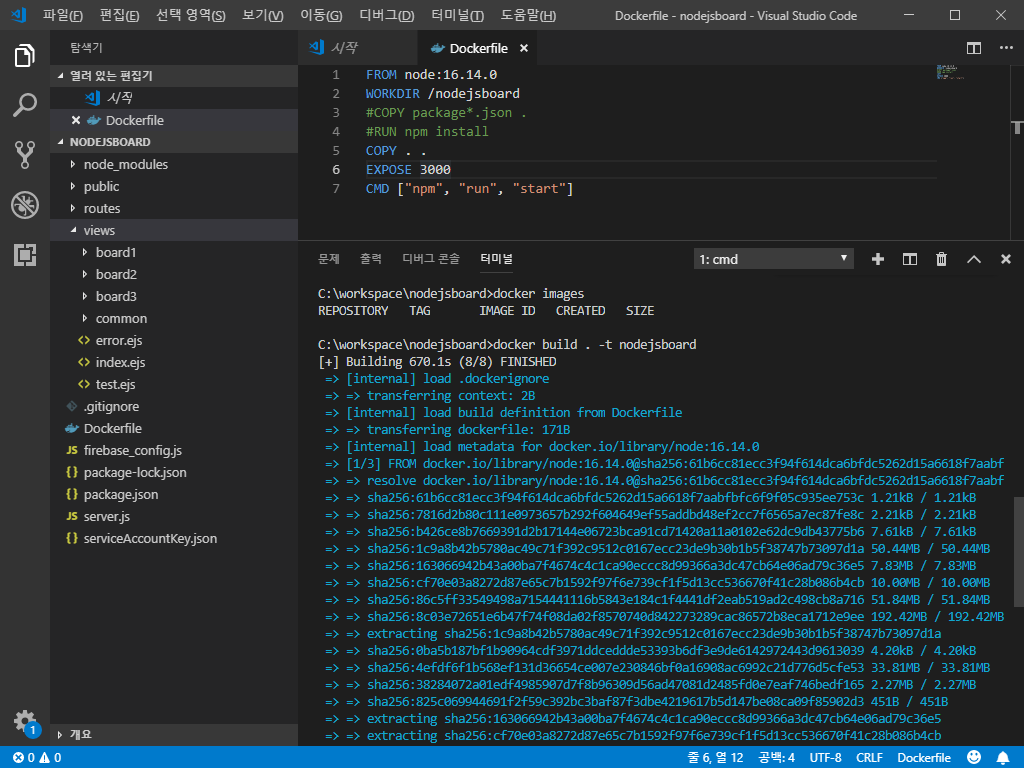Screen dimensions: 1024x768
Task: Open editor More Actions ellipsis
Action: click(1006, 48)
